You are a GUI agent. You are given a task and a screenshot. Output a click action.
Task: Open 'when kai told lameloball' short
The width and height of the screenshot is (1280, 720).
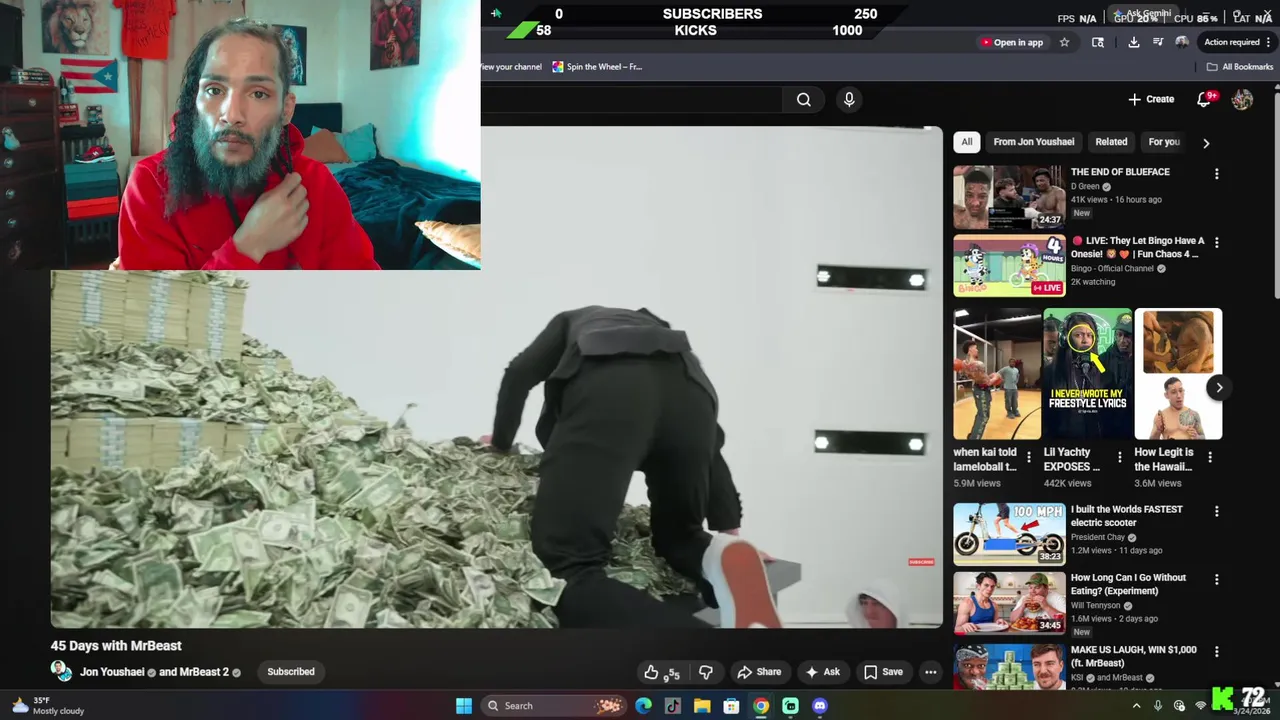click(997, 374)
